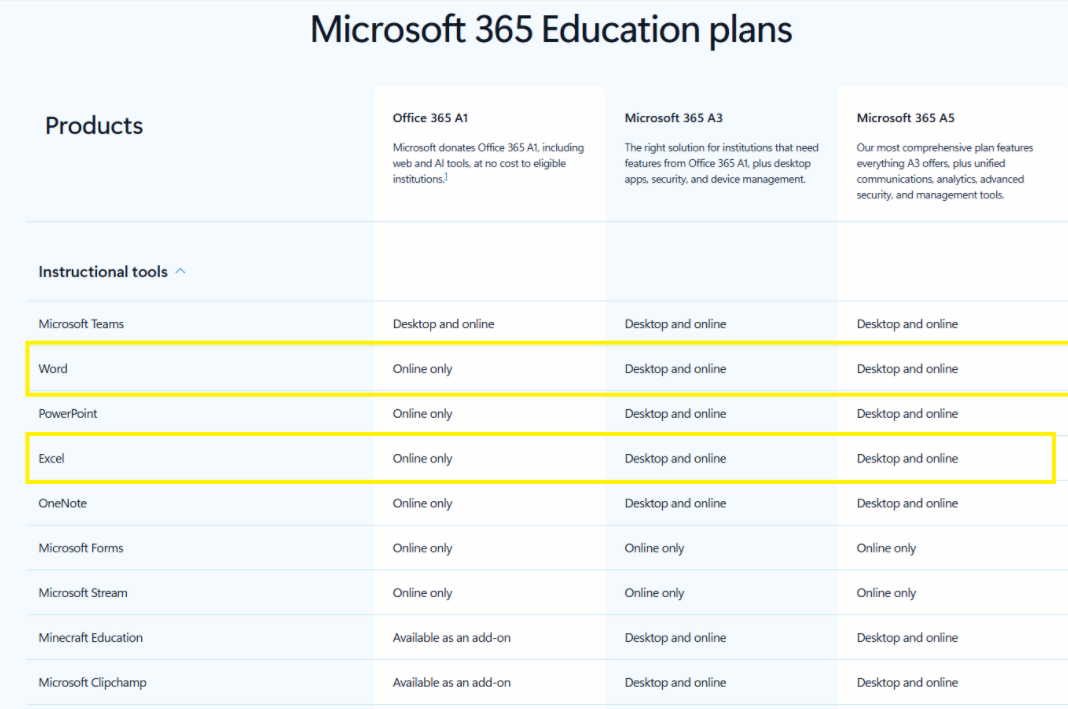Click the Microsoft 365 Education plans title
1068x709 pixels.
[551, 29]
